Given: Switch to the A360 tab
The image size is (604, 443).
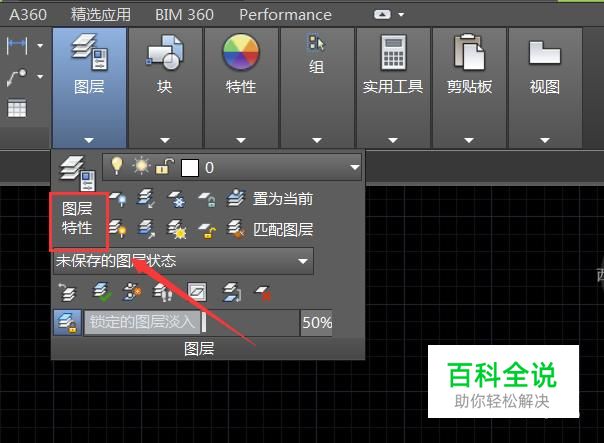Looking at the screenshot, I should click(28, 15).
